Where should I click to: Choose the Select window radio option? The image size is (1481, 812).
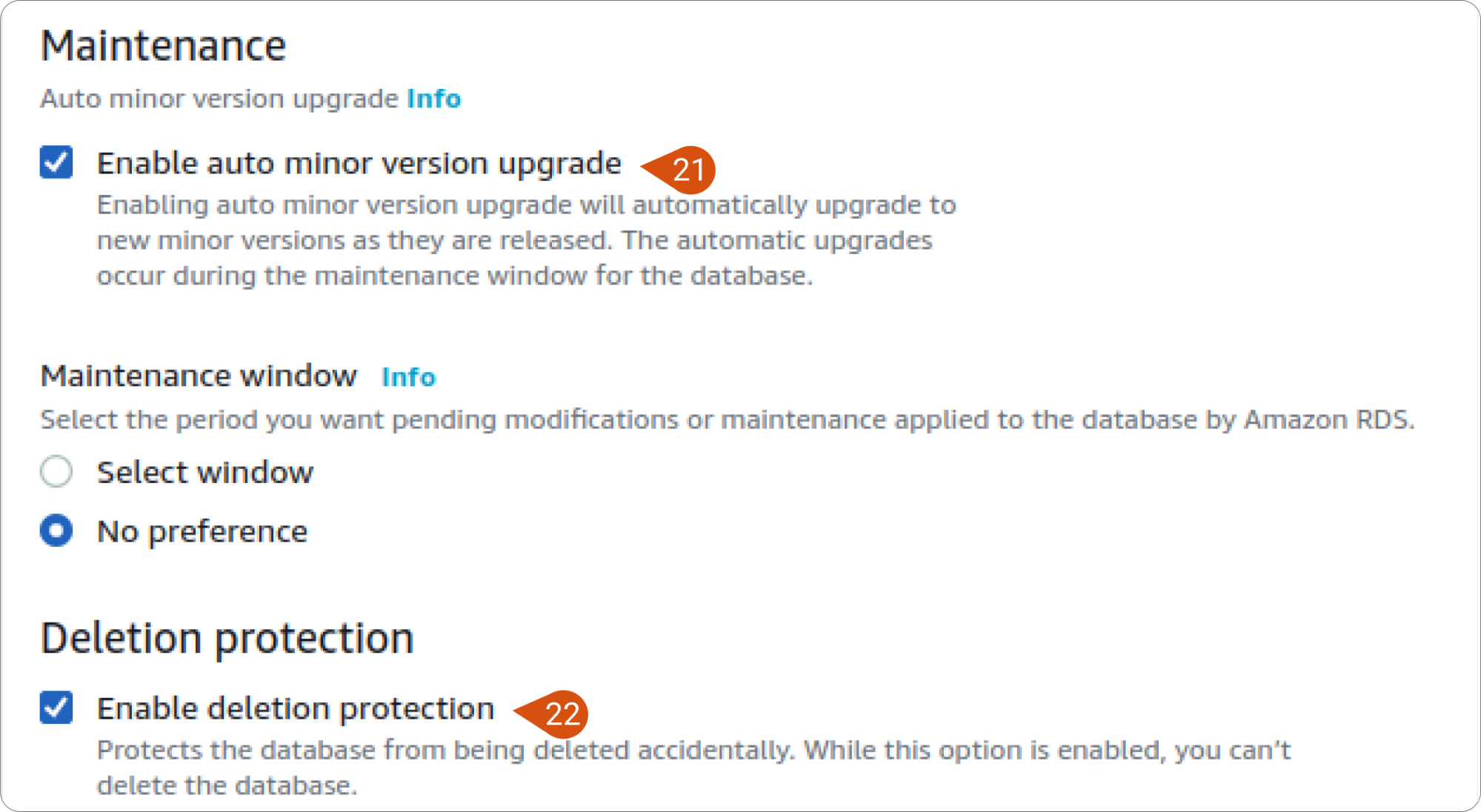pos(56,471)
